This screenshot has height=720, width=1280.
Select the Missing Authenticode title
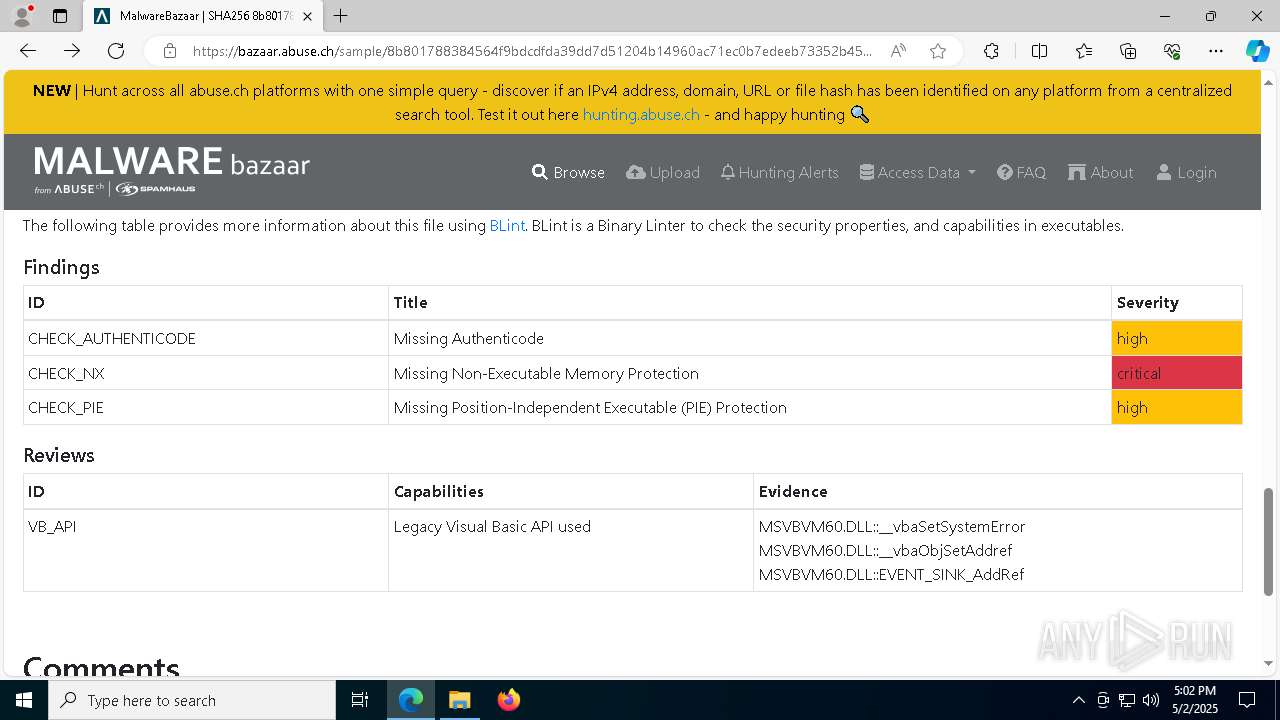click(469, 338)
